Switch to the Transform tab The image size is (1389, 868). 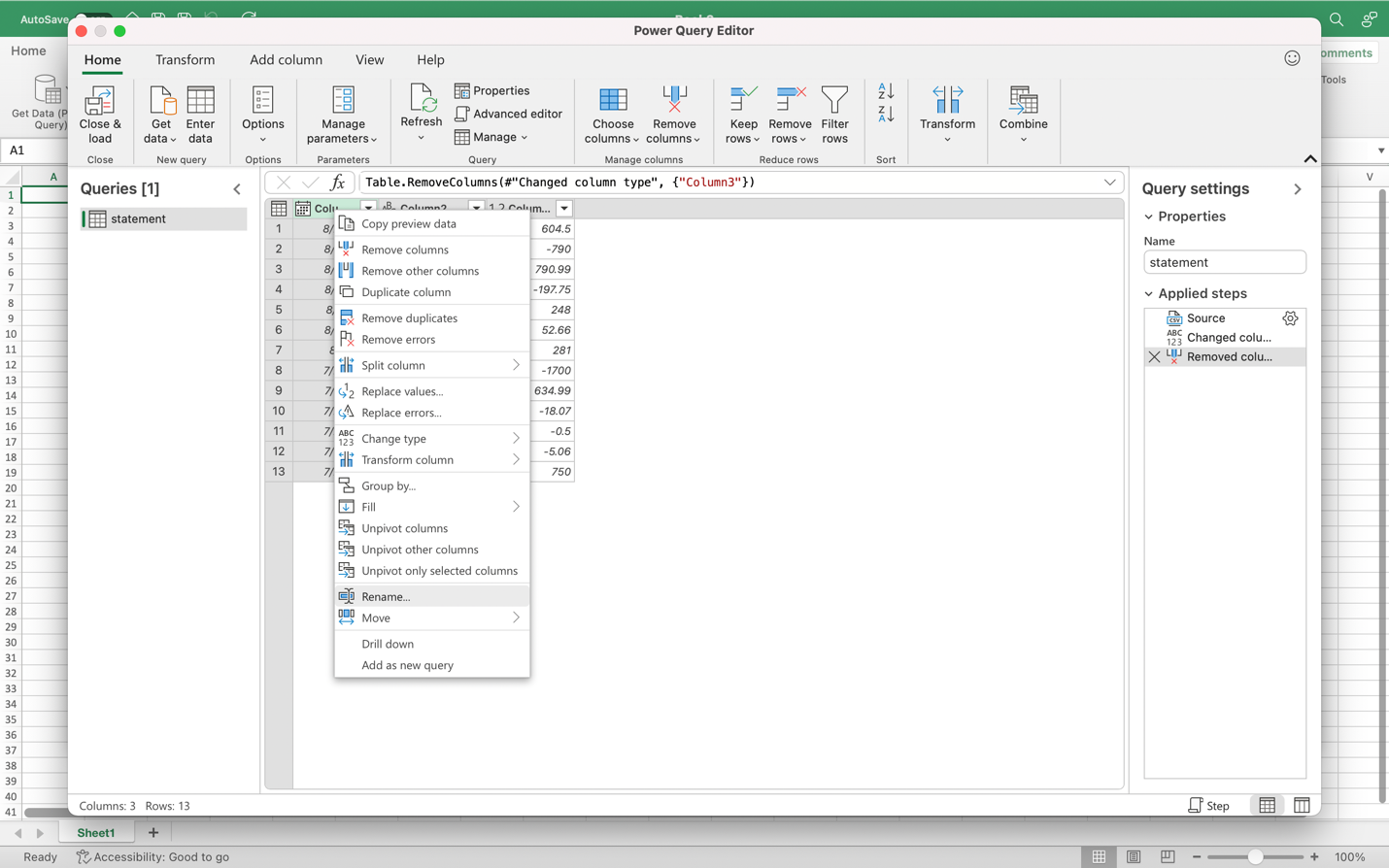point(186,60)
